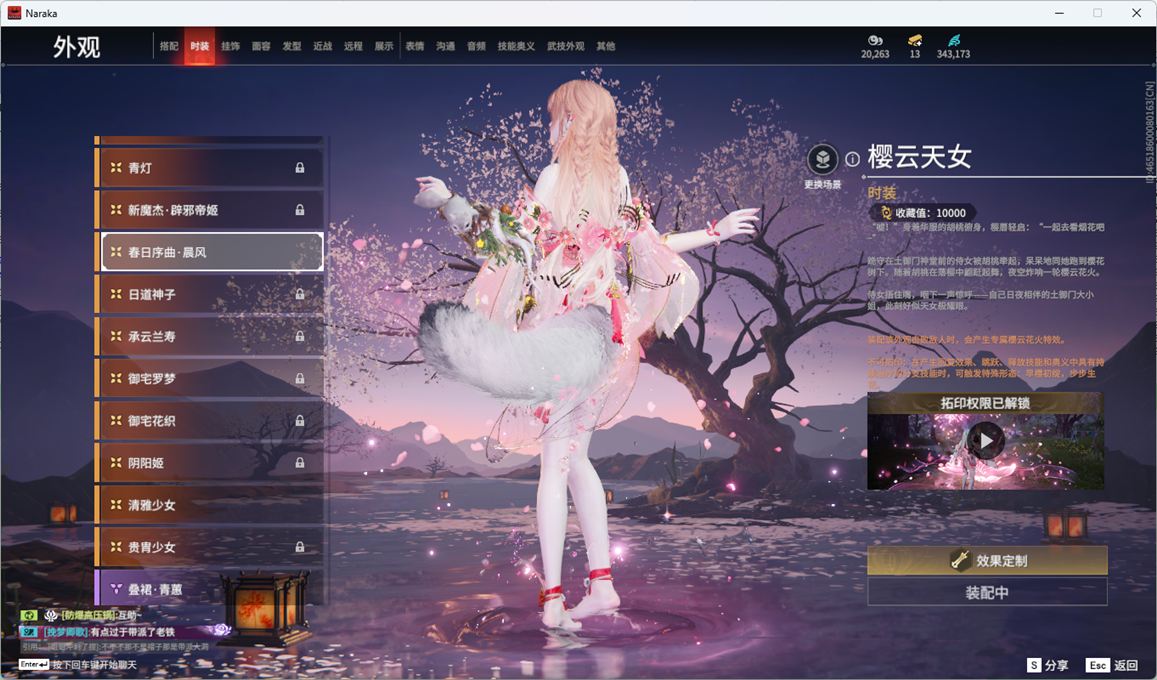Click the lock icon on 阴阳姬 row

[300, 462]
